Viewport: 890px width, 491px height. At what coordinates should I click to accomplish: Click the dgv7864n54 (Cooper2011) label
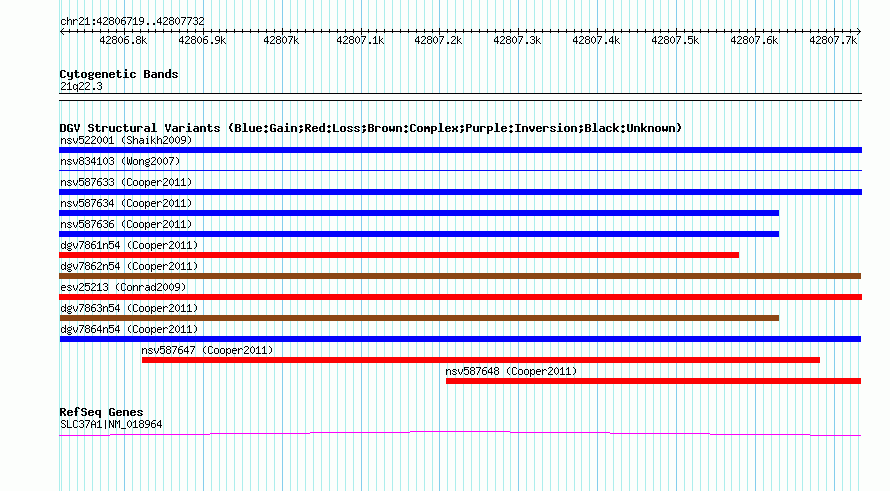click(x=129, y=329)
